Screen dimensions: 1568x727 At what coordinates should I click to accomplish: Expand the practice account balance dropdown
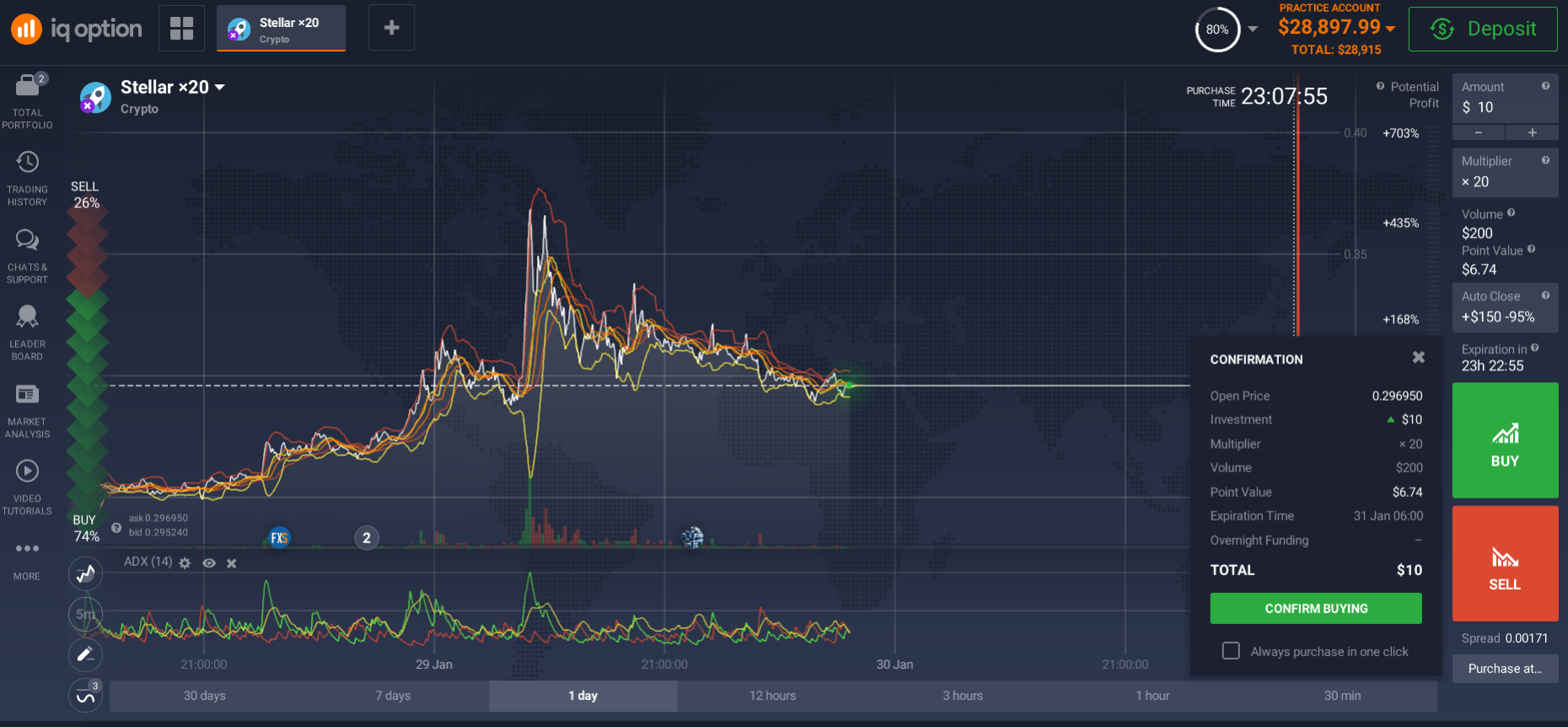click(1390, 29)
